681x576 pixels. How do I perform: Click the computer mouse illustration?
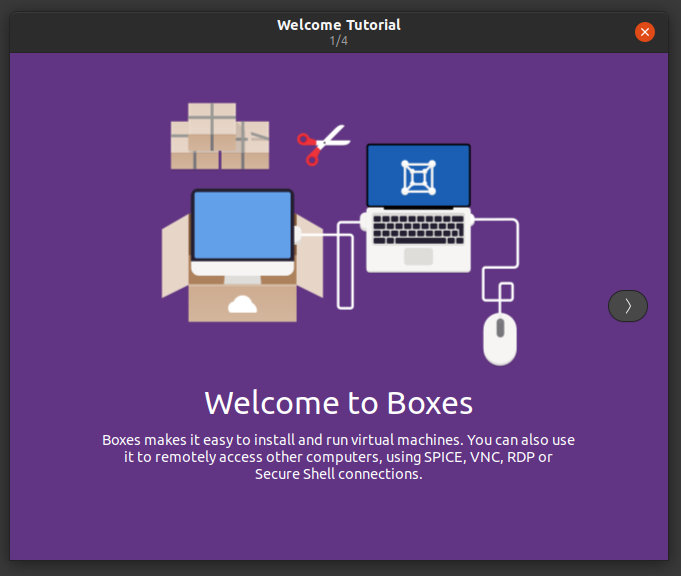point(500,339)
